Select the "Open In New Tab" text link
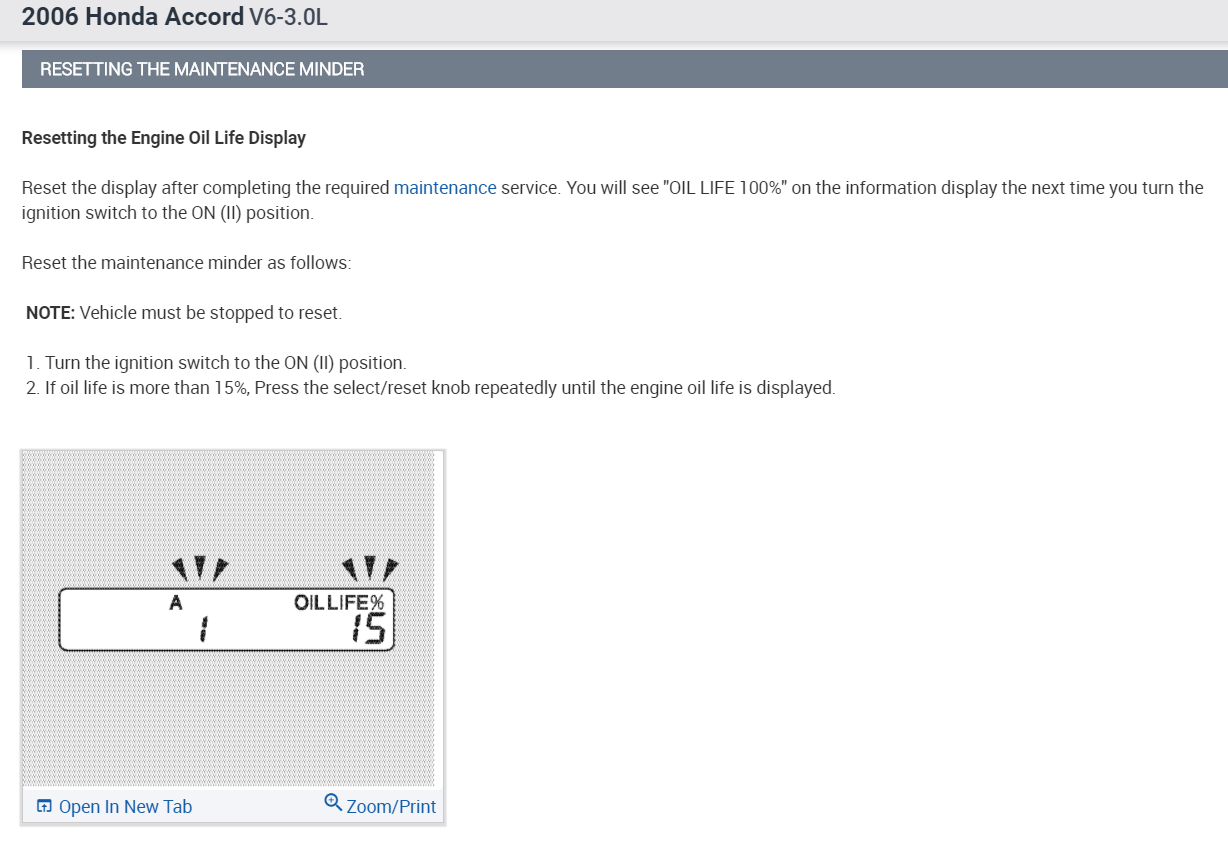This screenshot has width=1228, height=867. [125, 807]
